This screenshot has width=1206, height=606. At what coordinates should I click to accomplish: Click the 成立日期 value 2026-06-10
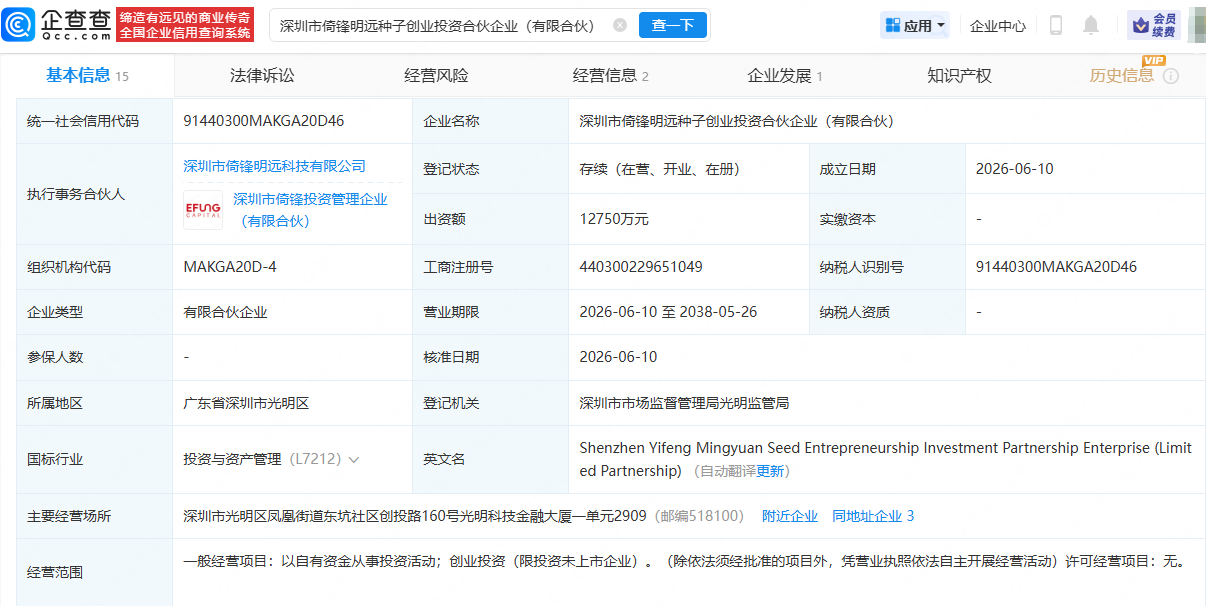click(x=1014, y=169)
